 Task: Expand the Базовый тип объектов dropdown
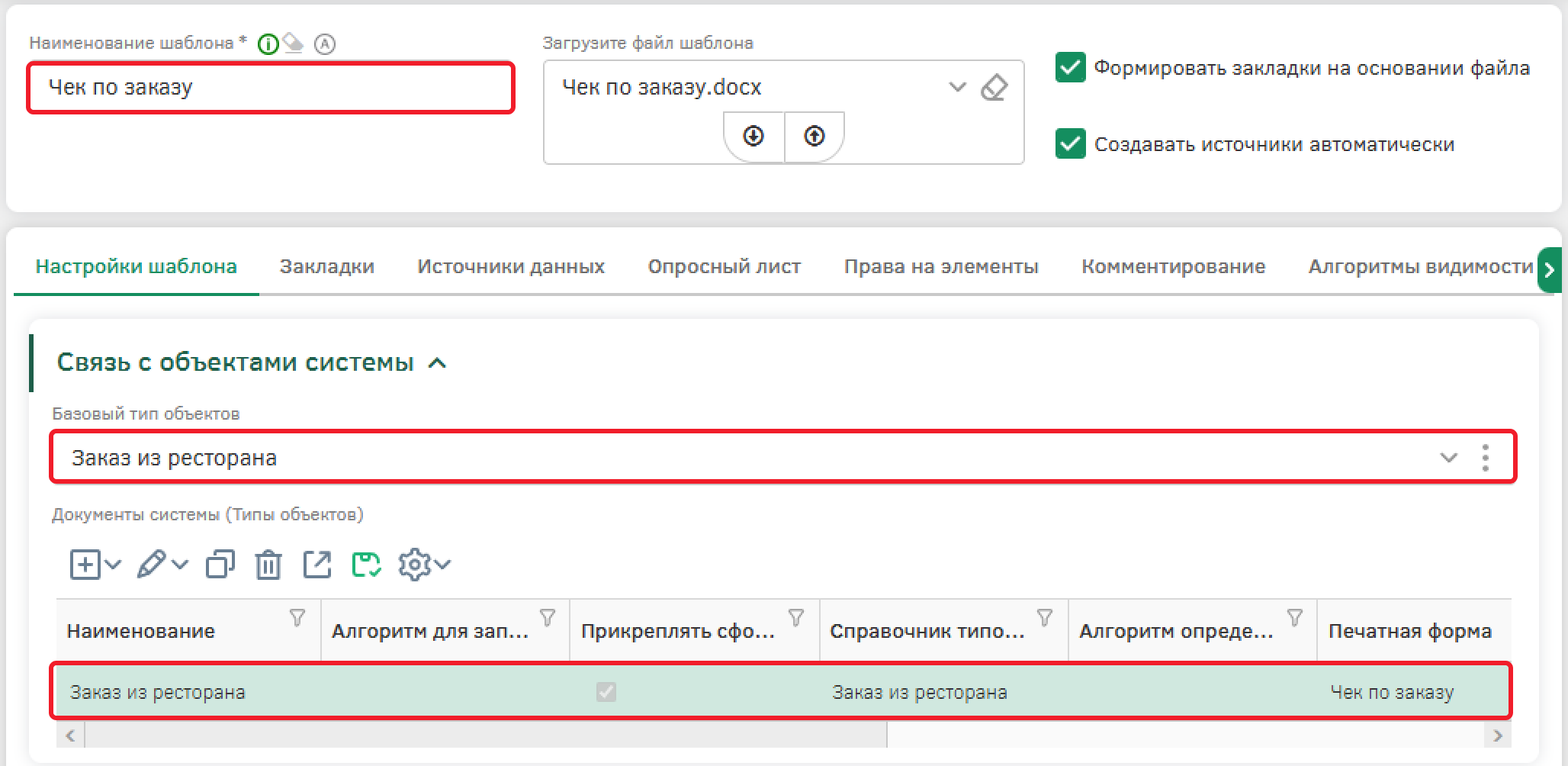point(1448,458)
